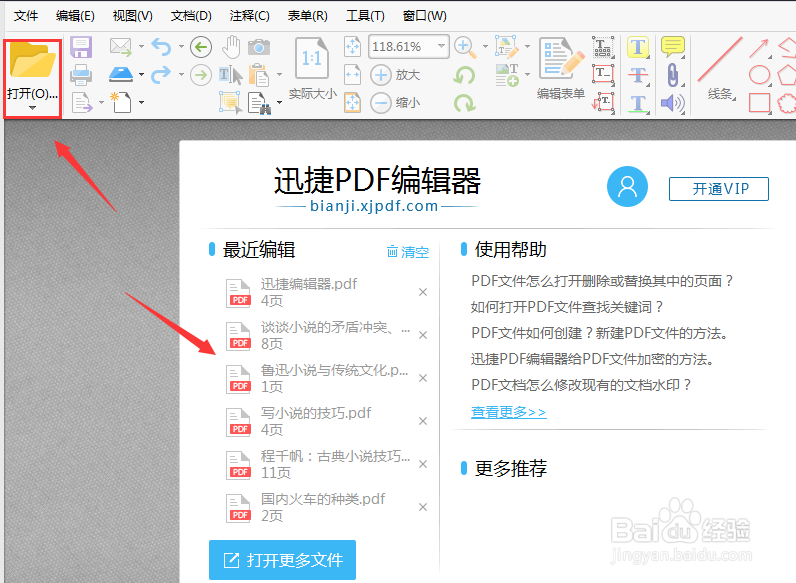The height and width of the screenshot is (583, 796).
Task: Click the 缩小 zoom out button
Action: tap(395, 103)
